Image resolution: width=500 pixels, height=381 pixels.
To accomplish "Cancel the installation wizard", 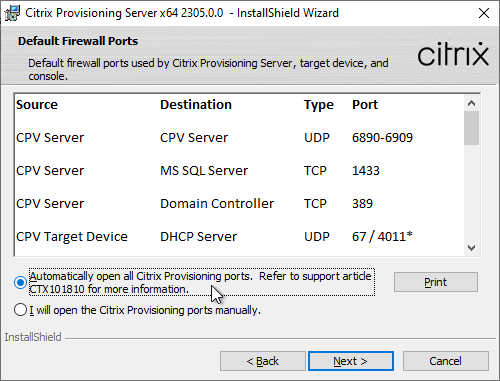I will pyautogui.click(x=446, y=361).
